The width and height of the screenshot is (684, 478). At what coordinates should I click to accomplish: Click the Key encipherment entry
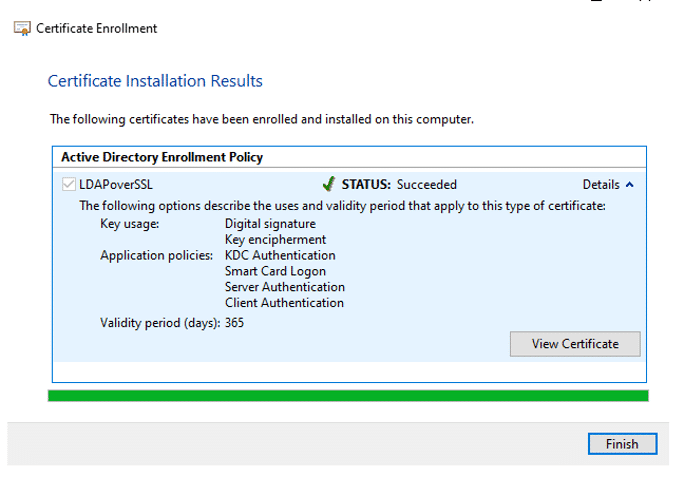275,240
